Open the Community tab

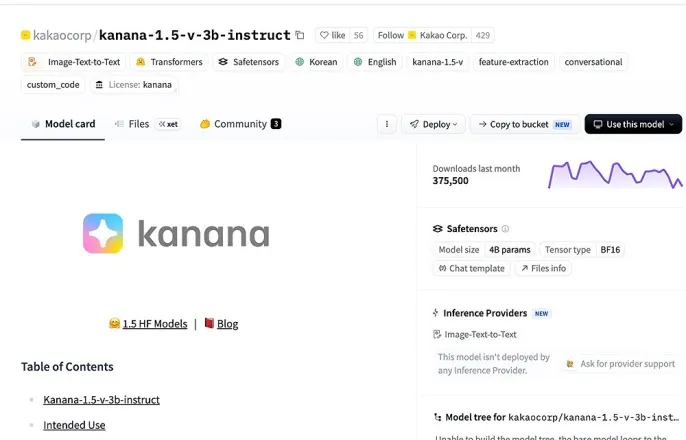point(241,124)
